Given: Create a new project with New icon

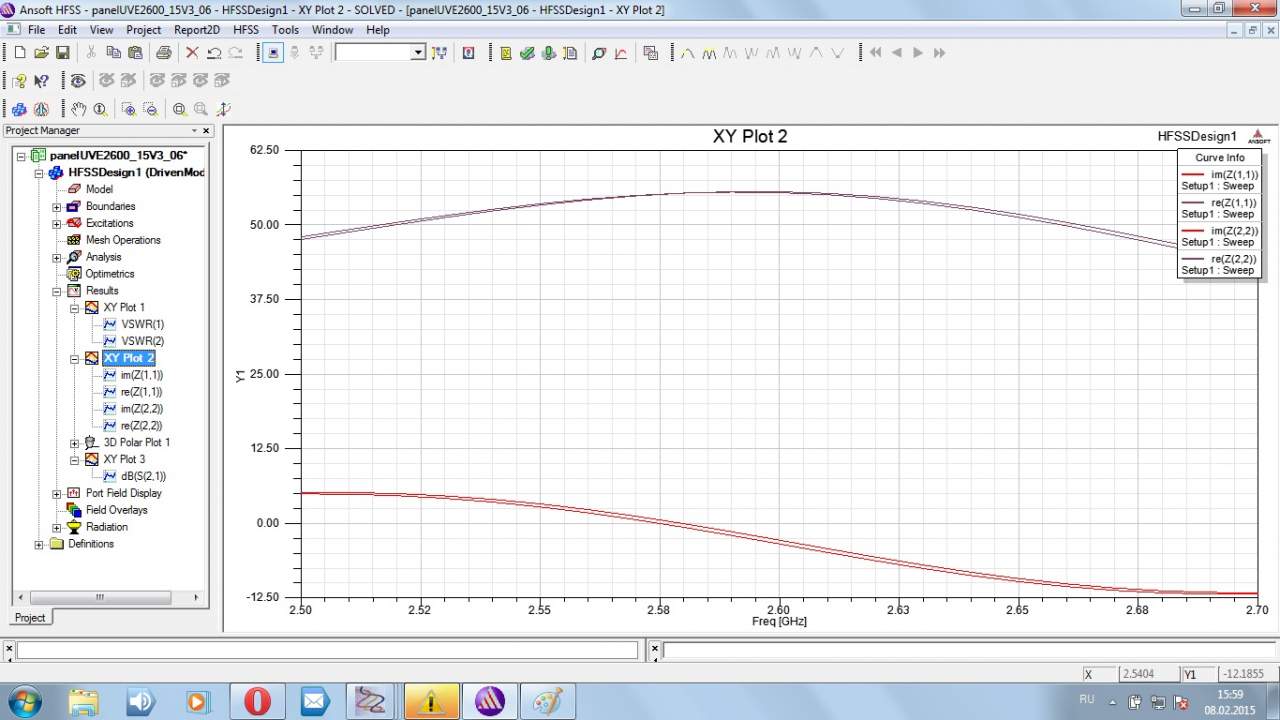Looking at the screenshot, I should tap(19, 53).
